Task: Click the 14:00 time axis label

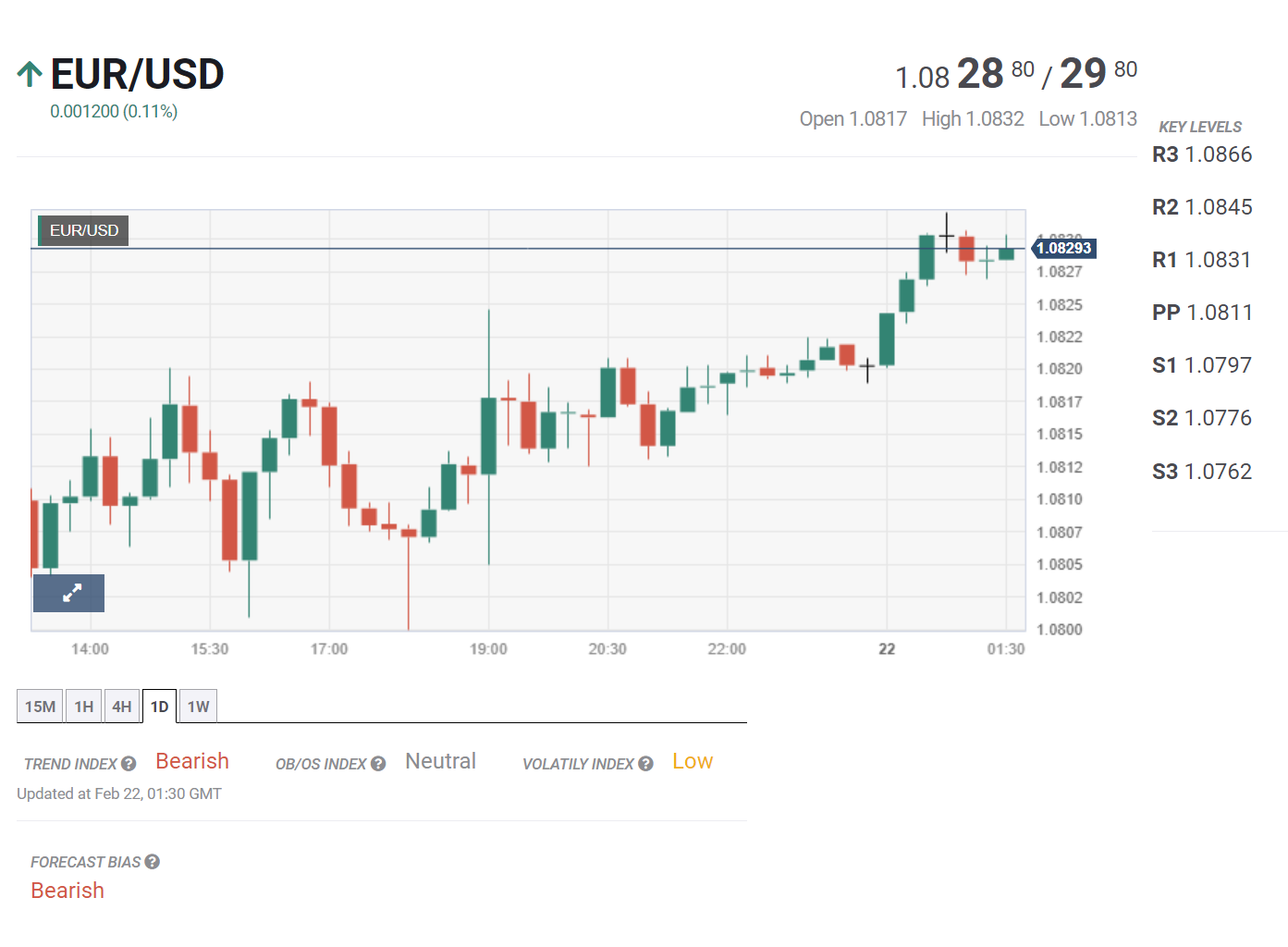Action: [x=90, y=649]
